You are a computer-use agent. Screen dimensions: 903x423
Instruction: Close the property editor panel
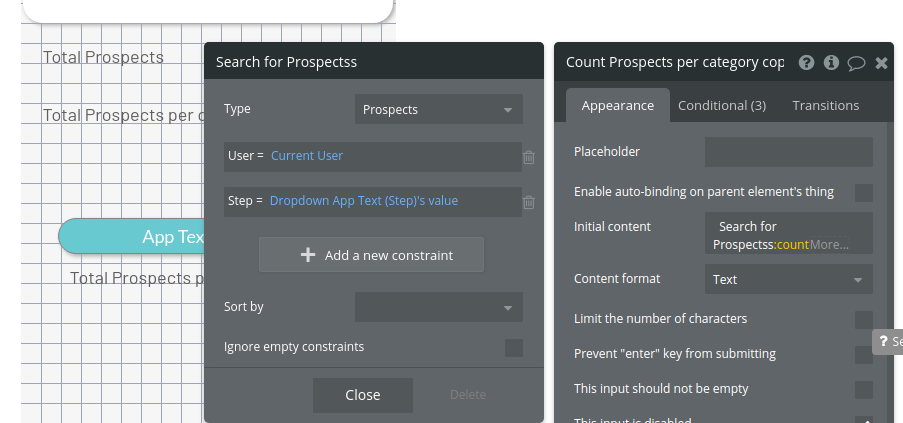tap(881, 62)
